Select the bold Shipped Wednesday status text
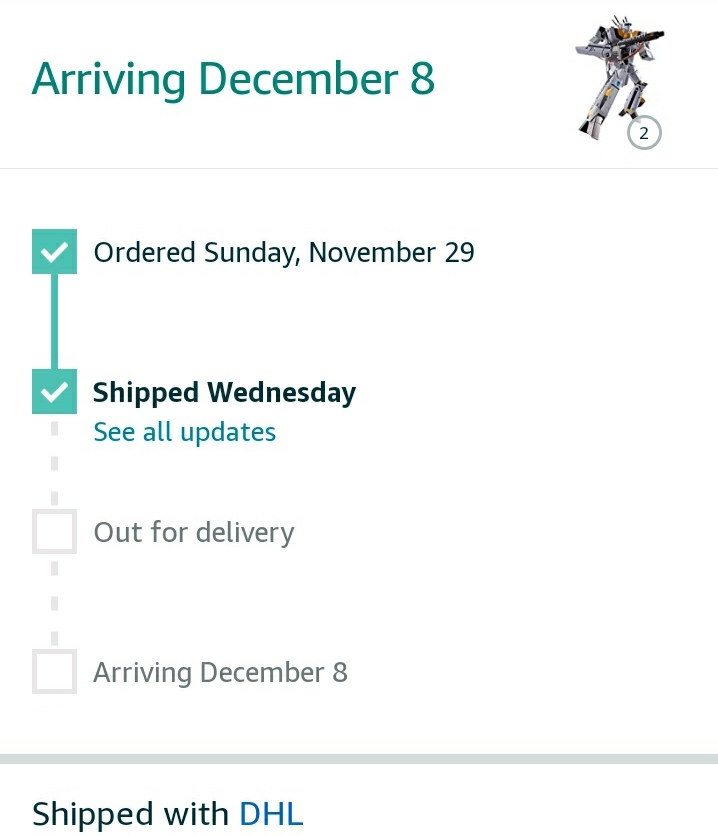 224,392
